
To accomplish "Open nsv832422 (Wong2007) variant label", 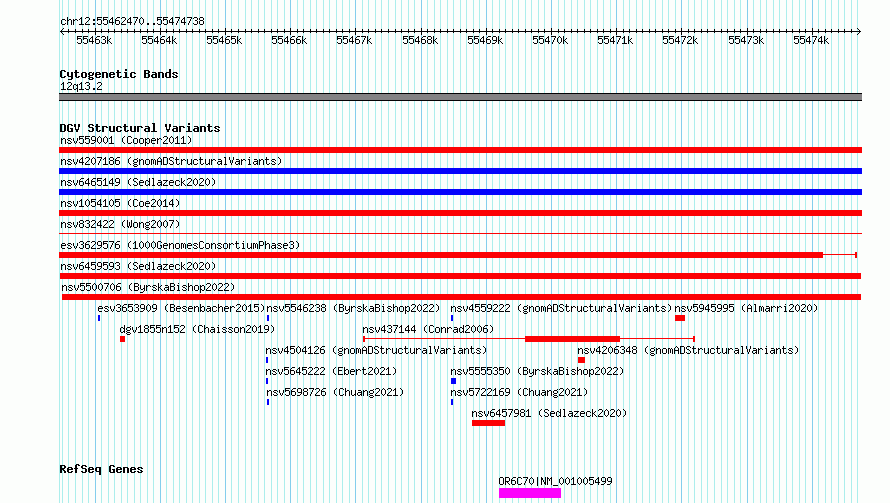I will tap(120, 224).
